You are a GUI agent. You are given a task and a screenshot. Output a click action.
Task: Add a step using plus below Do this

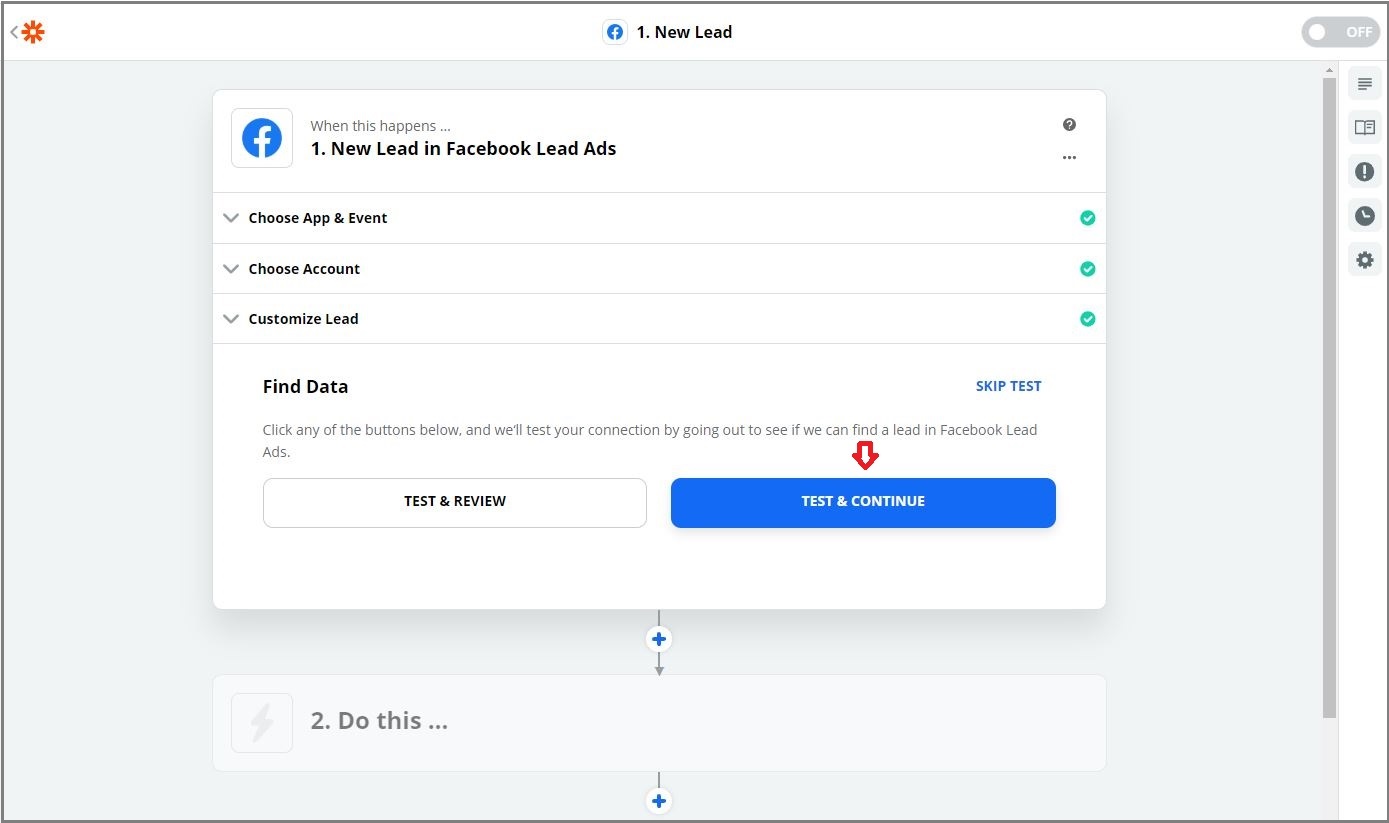tap(659, 801)
